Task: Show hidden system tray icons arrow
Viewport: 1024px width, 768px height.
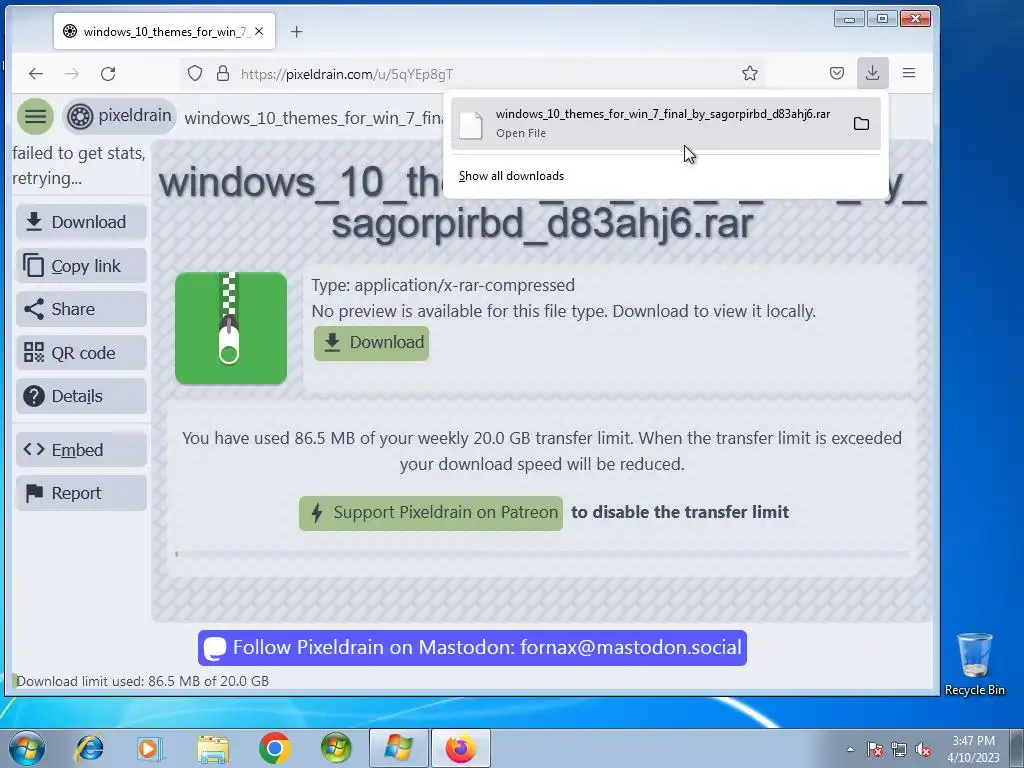Action: (x=850, y=749)
